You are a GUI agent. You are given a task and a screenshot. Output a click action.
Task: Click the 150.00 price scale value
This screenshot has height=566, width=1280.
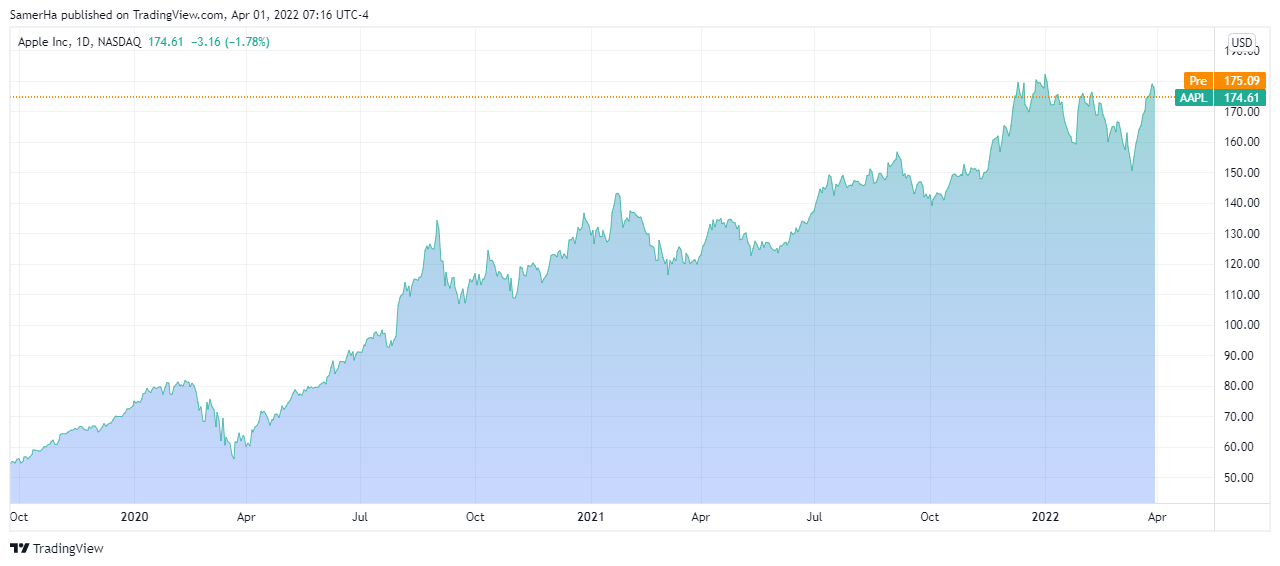(x=1240, y=173)
